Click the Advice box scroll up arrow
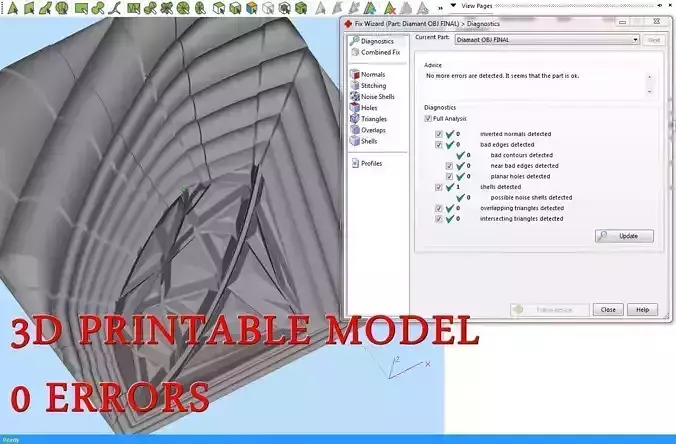 (649, 77)
